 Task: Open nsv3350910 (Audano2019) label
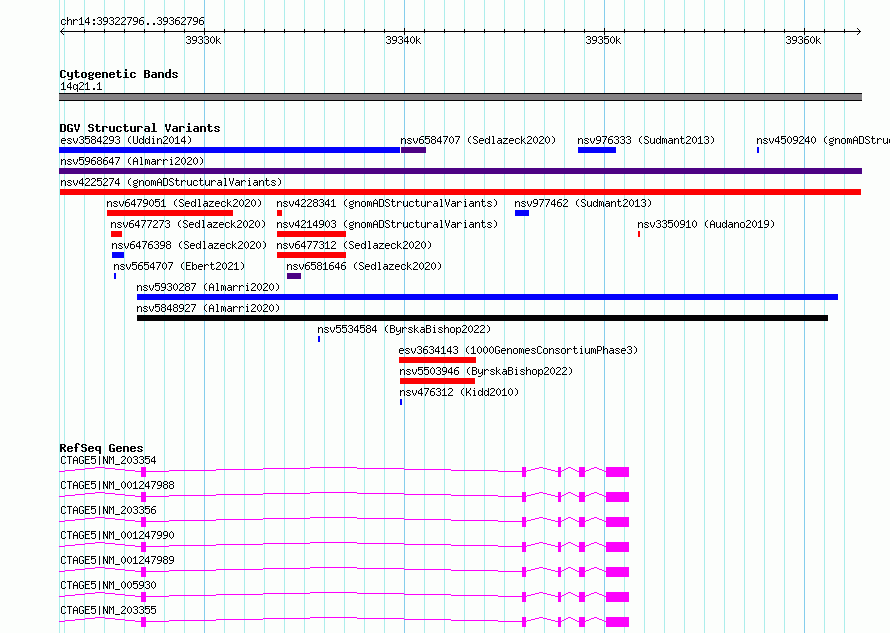(x=706, y=224)
